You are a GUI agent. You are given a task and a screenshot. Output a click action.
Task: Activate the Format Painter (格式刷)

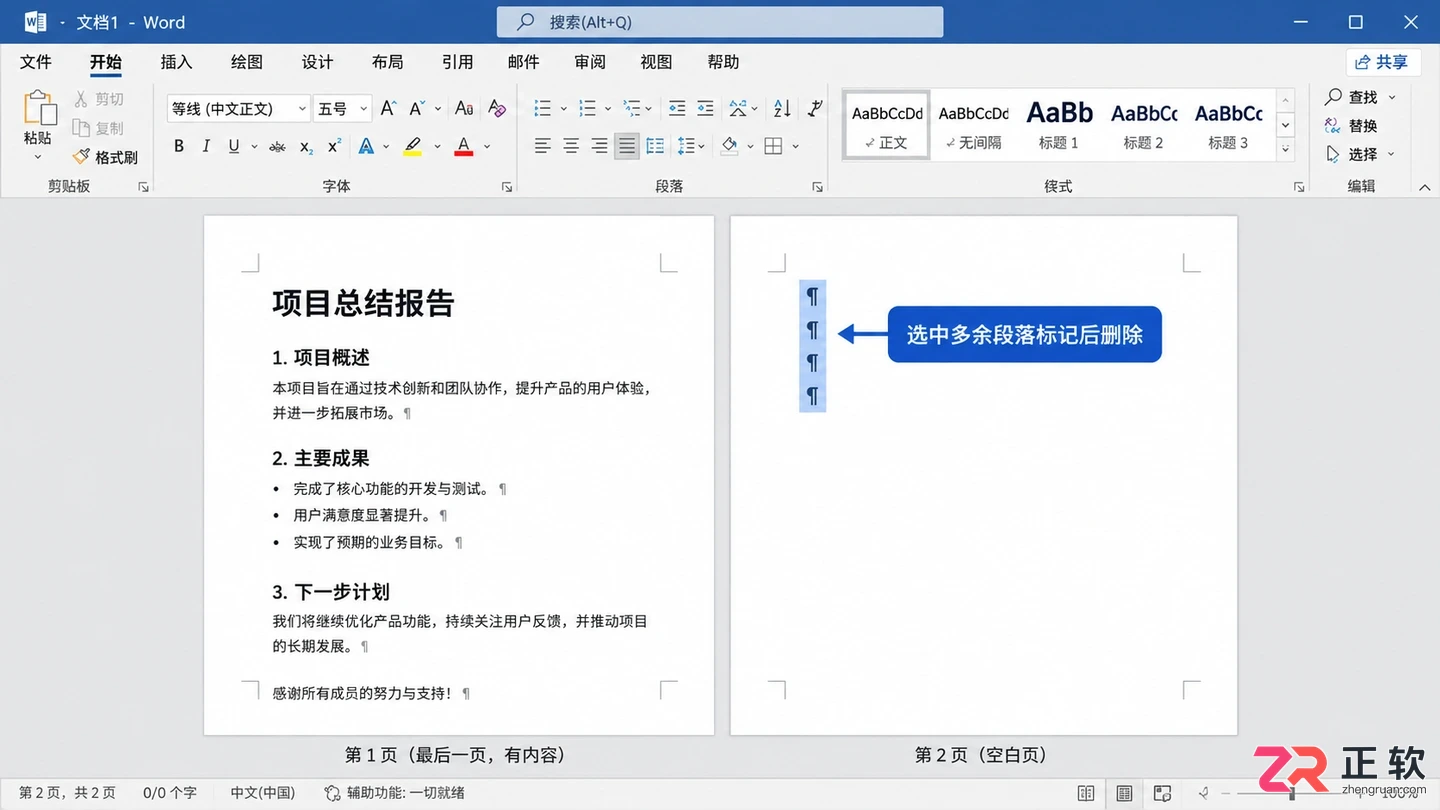[x=105, y=157]
